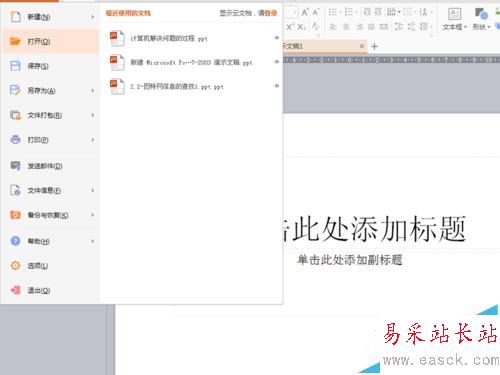This screenshot has width=500, height=375.
Task: Open the 文件打包(R) file package item
Action: [50, 115]
